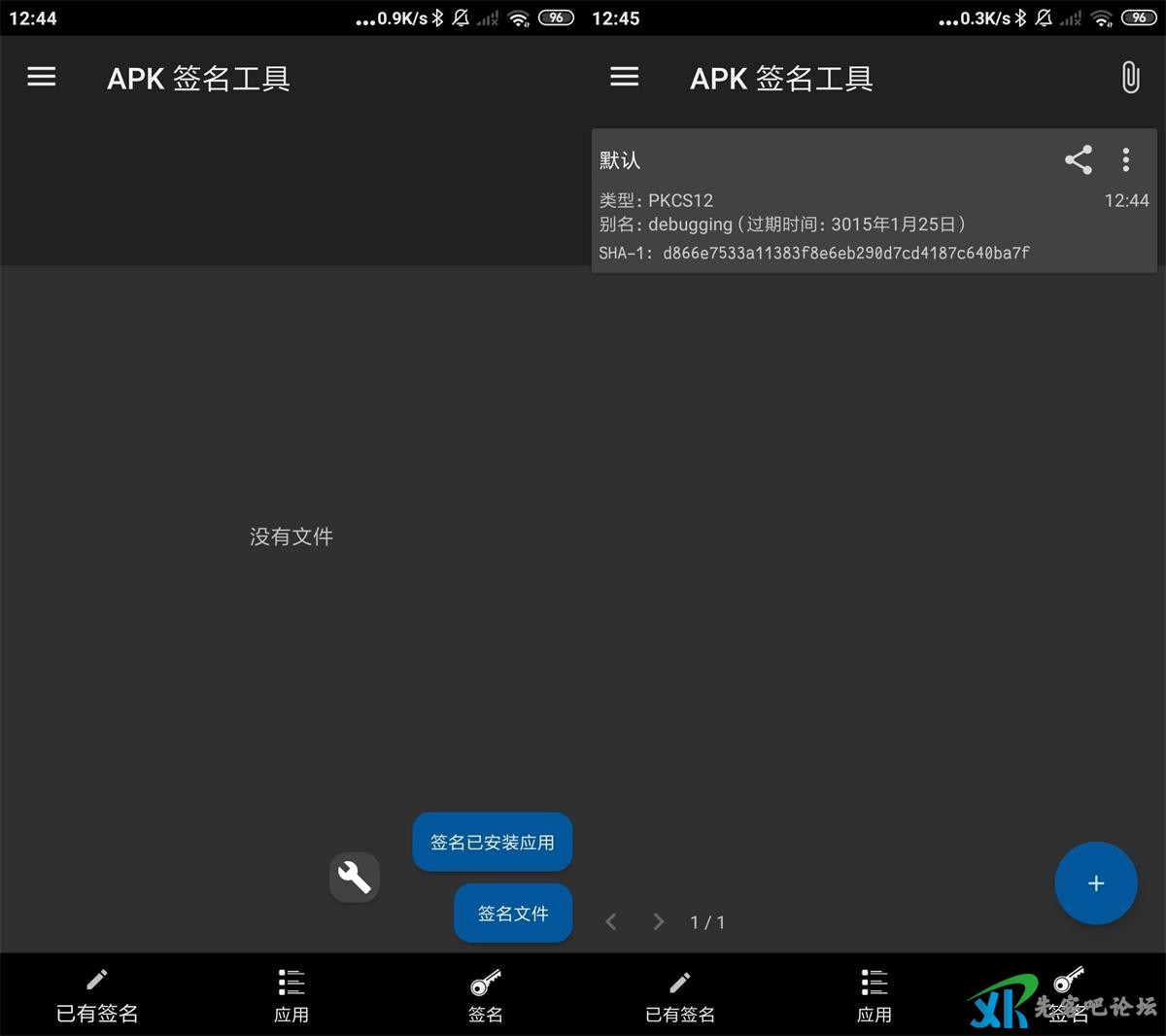Open hamburger menu on right screen

pyautogui.click(x=624, y=78)
